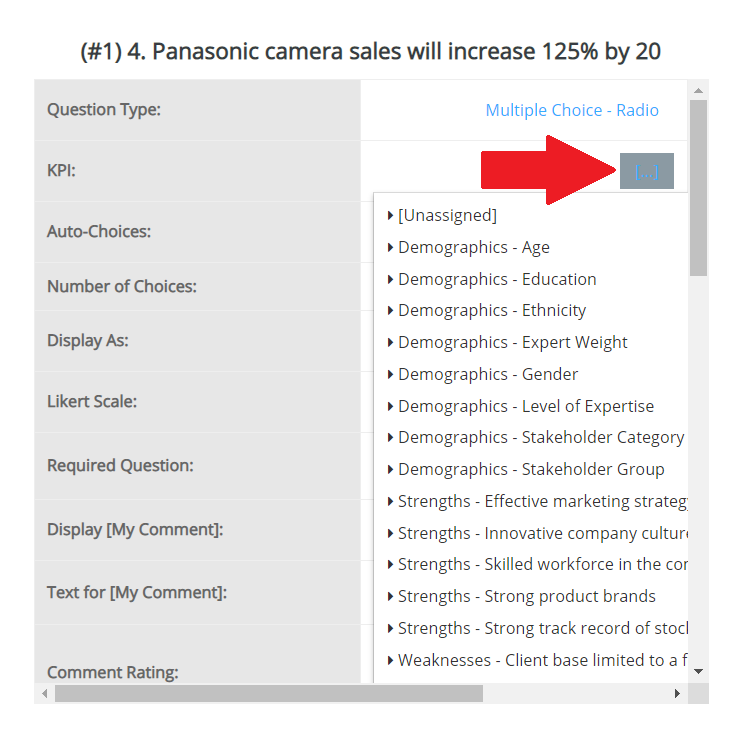Click the KPI chart icon button
Viewport: 745px width, 739px height.
(x=647, y=171)
